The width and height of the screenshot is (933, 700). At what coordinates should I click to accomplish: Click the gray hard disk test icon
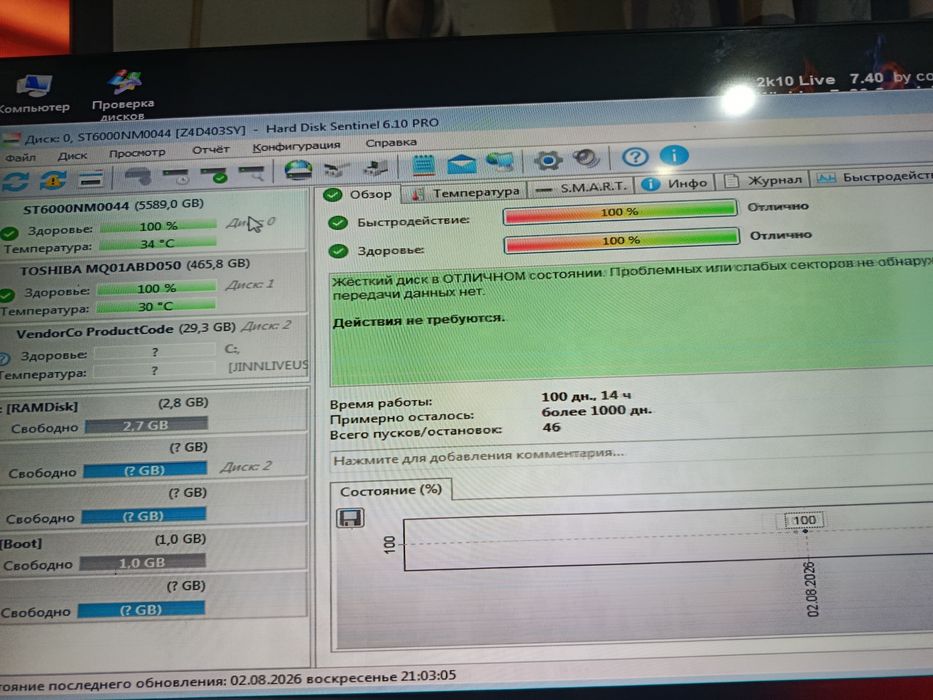[138, 177]
